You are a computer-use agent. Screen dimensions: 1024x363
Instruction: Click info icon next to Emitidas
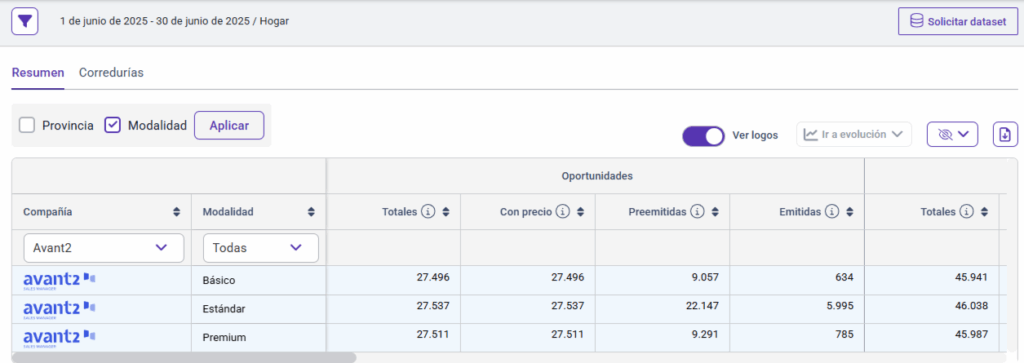831,212
